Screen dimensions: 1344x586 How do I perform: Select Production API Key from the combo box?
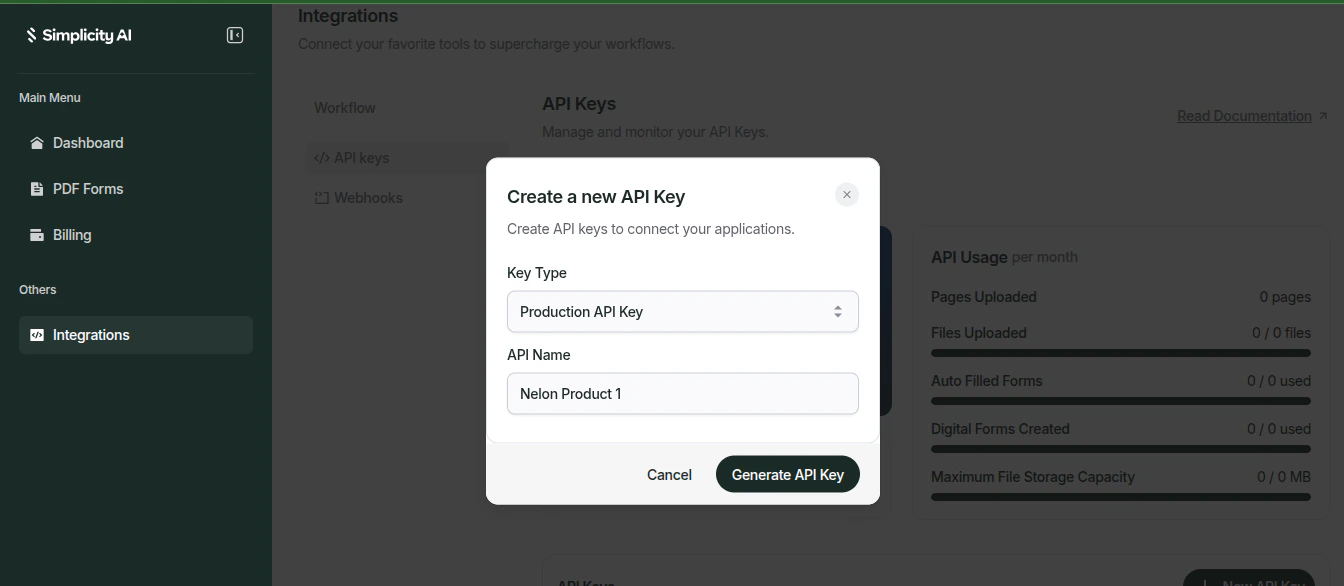coord(682,311)
